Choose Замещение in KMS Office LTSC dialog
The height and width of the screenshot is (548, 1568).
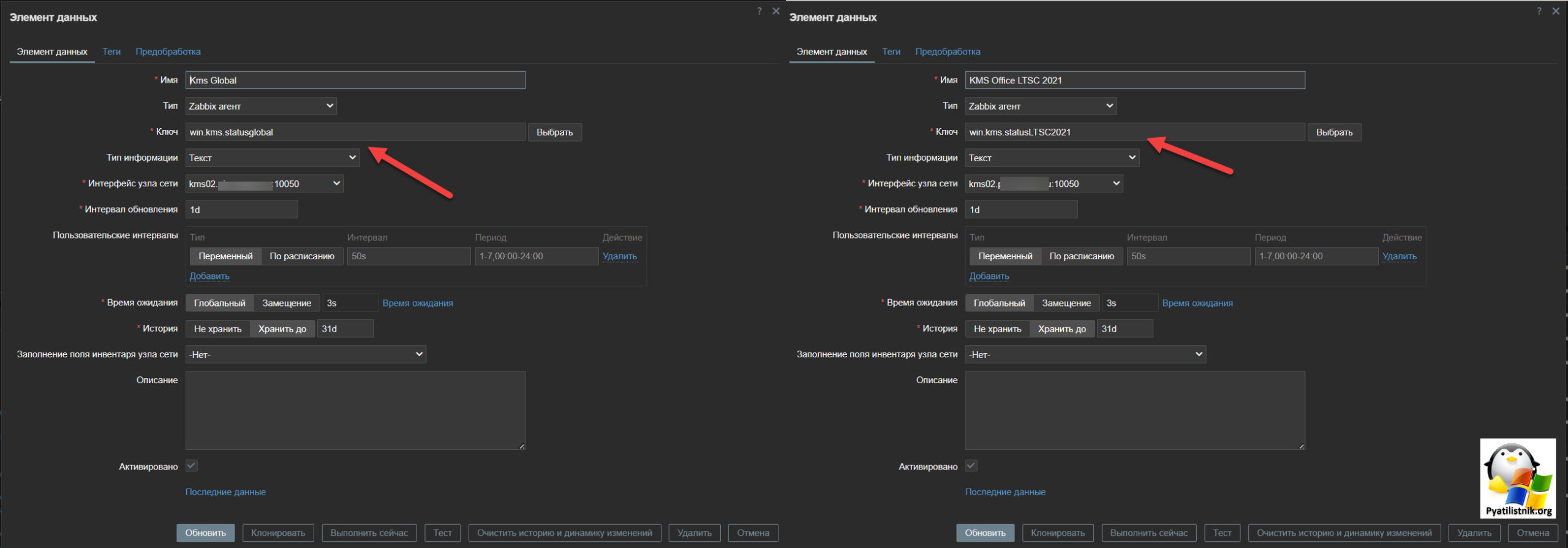(1066, 303)
